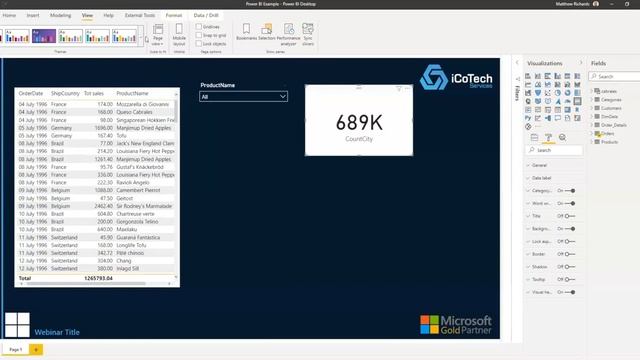Select the donut chart visual
This screenshot has height=360, width=640.
coord(567,93)
